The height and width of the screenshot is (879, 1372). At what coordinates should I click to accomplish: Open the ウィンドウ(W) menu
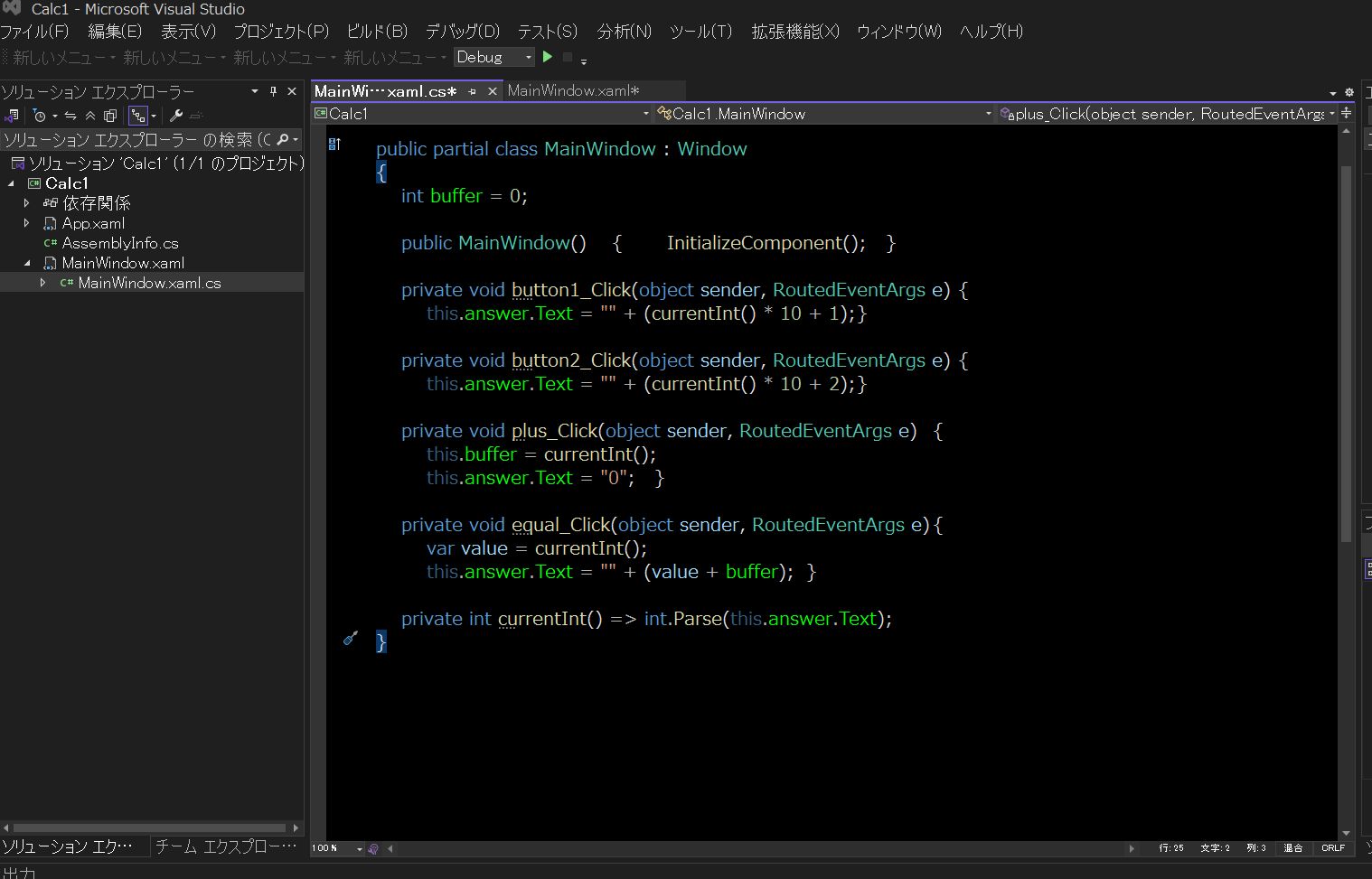(899, 32)
